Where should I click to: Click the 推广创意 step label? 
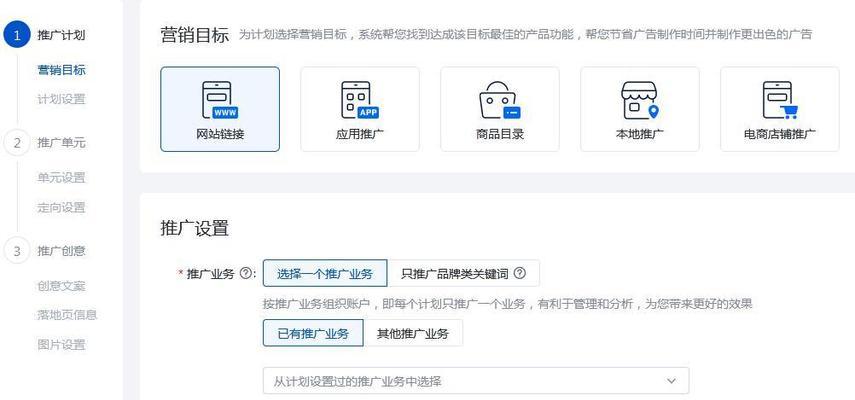coord(61,251)
